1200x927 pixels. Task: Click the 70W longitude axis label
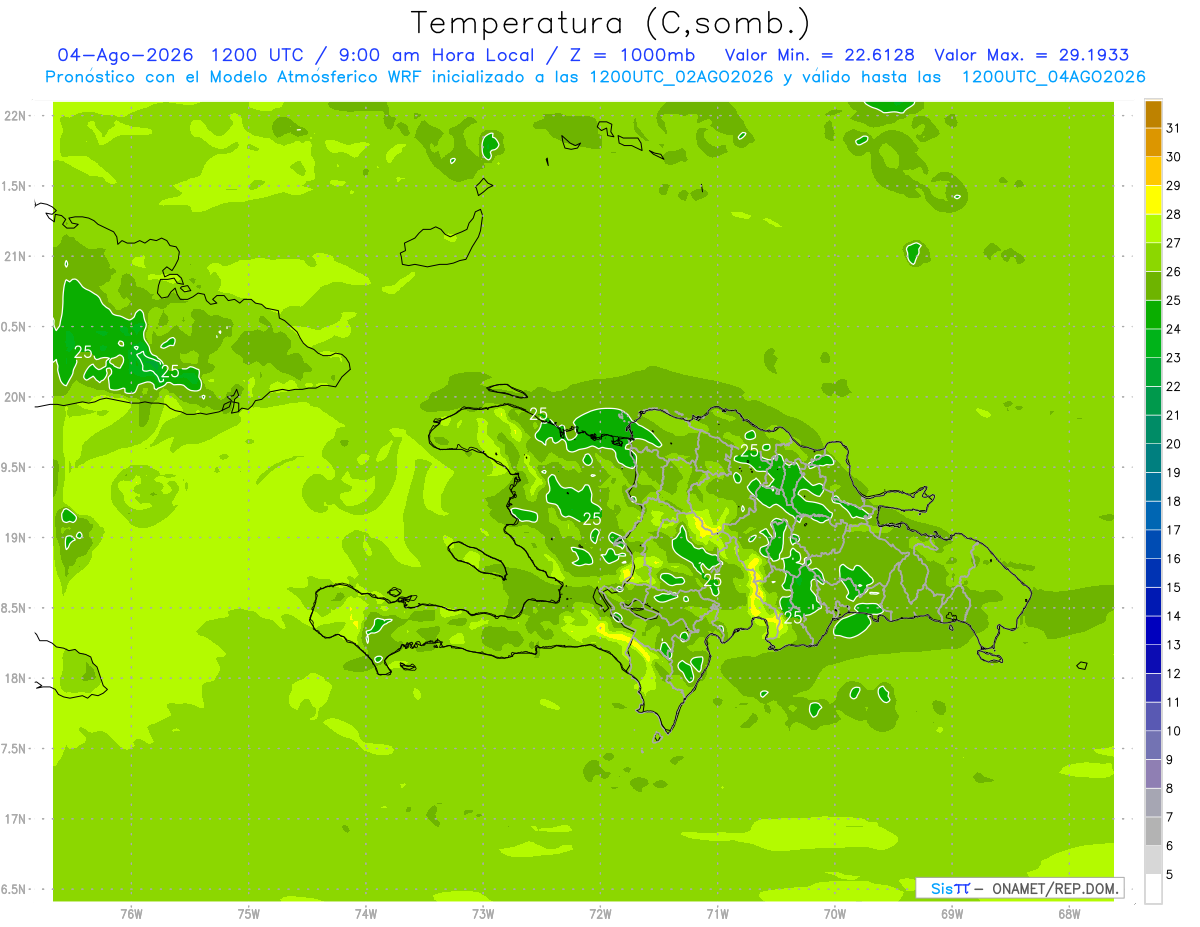click(835, 914)
